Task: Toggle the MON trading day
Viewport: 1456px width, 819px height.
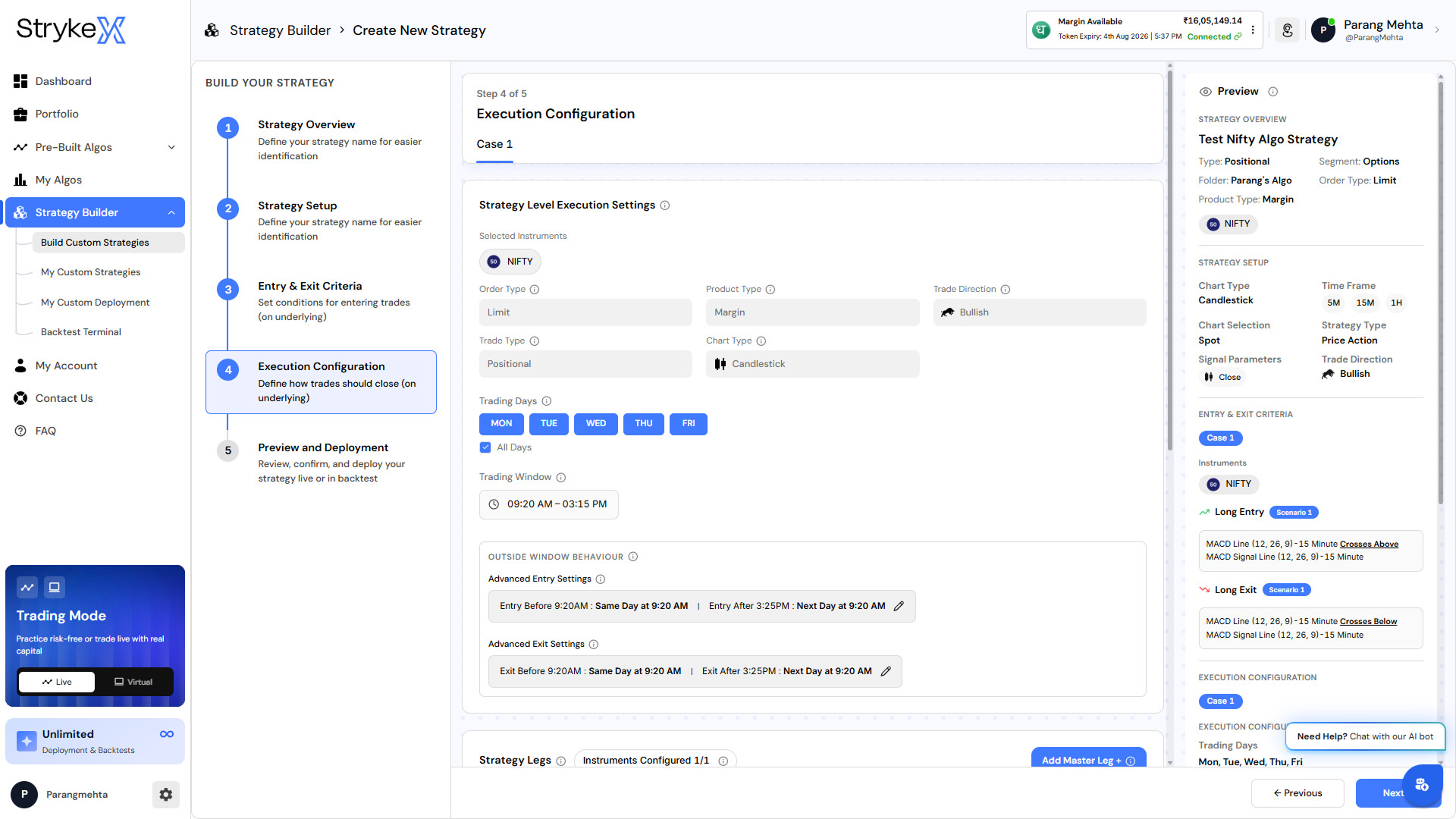Action: click(x=501, y=424)
